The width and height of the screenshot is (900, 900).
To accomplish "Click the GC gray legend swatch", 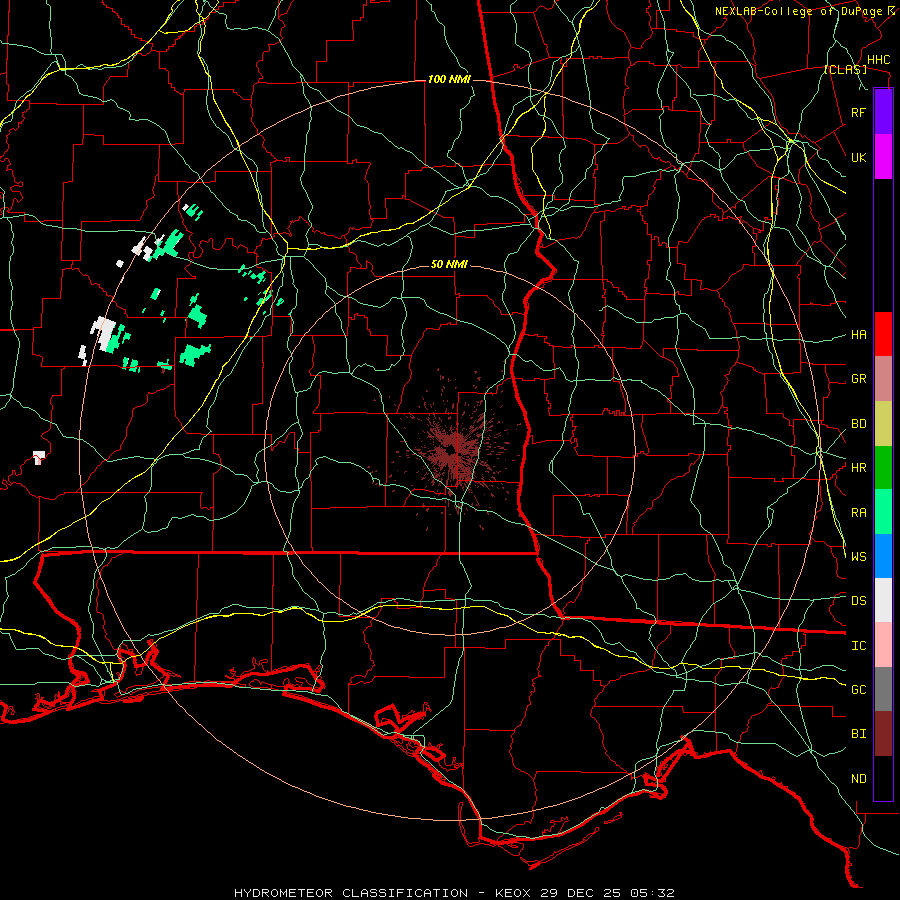I will [883, 689].
